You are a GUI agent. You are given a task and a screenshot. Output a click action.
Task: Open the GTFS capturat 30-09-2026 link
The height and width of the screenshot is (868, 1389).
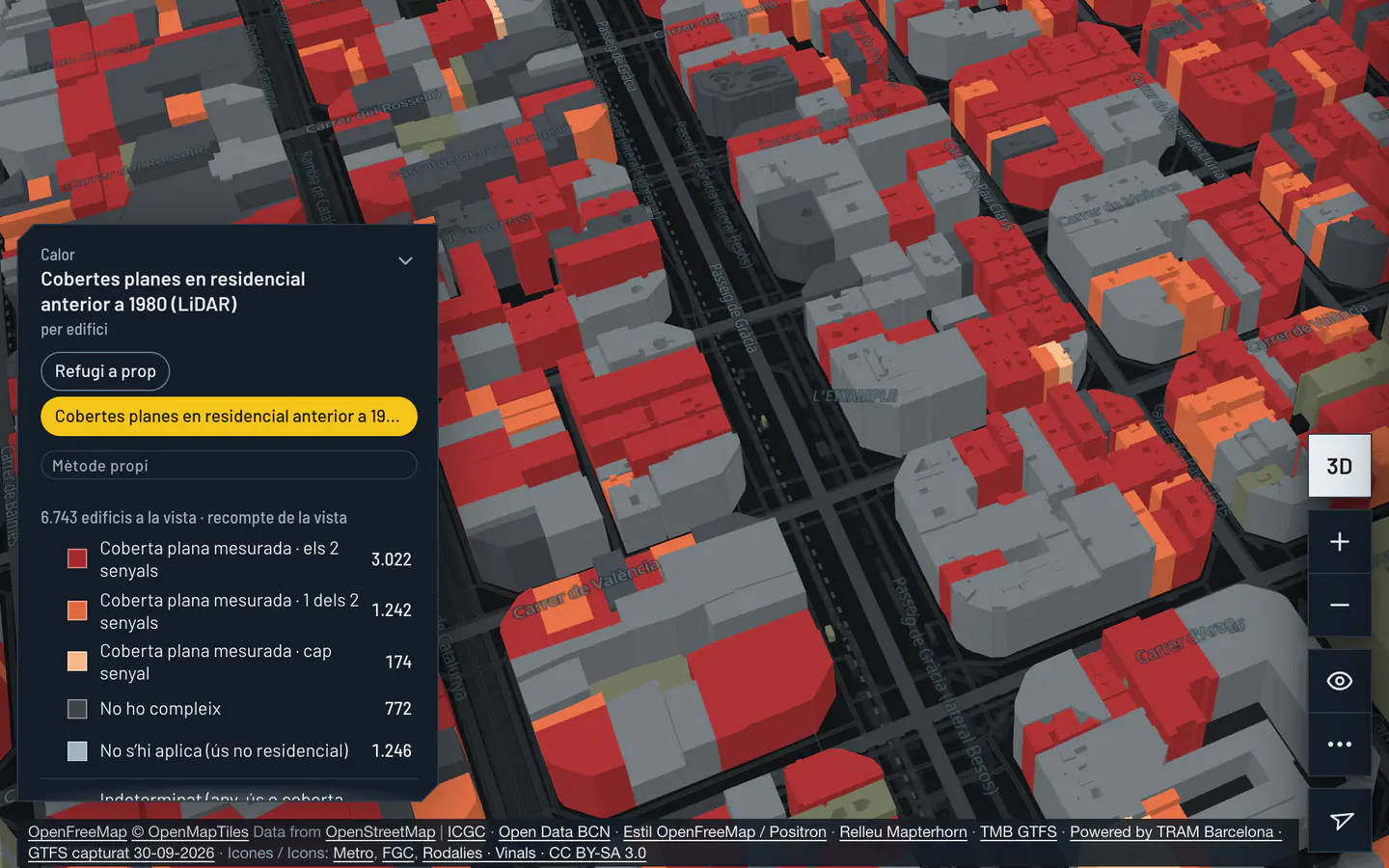121,854
